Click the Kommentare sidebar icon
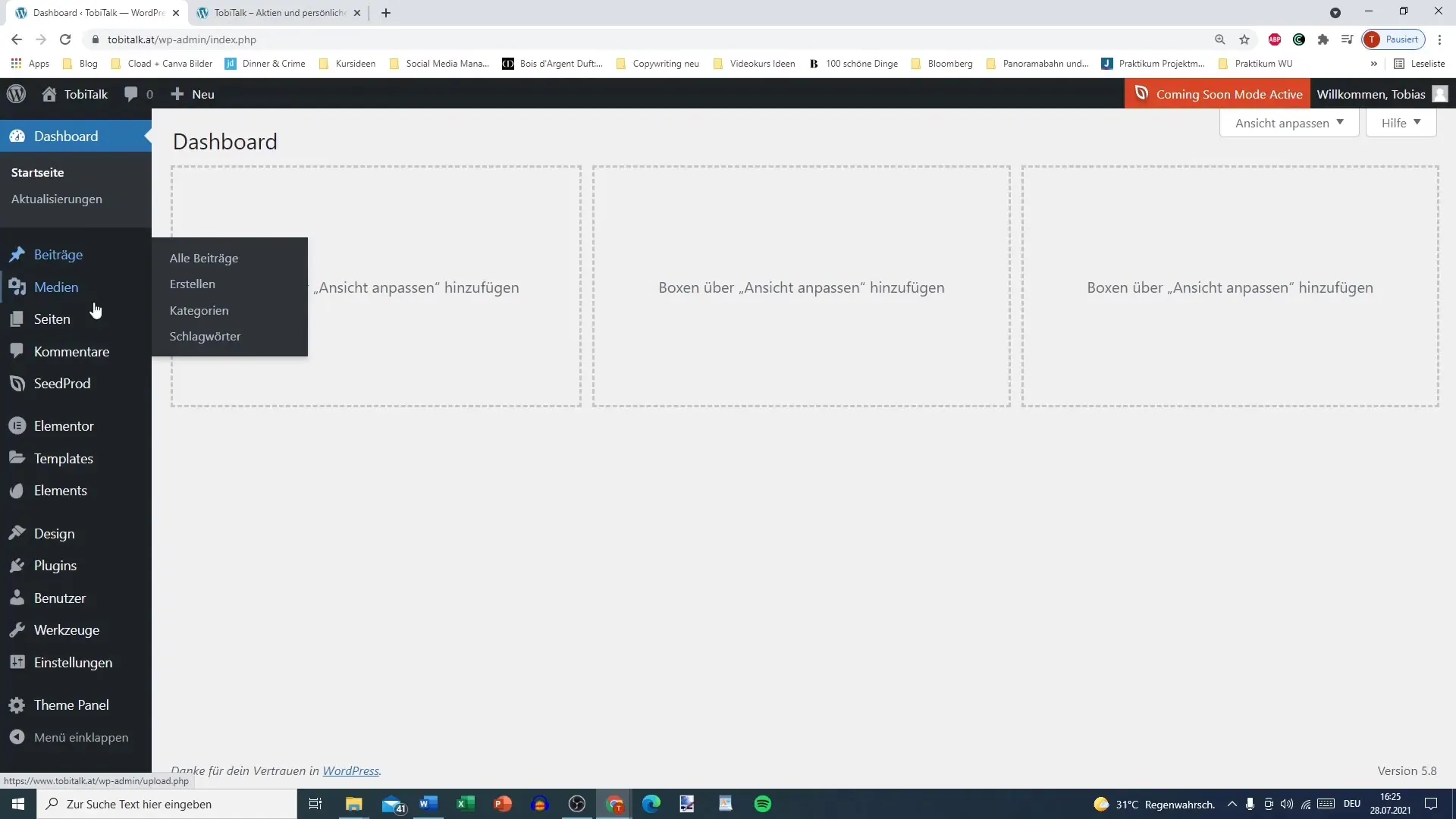Image resolution: width=1456 pixels, height=819 pixels. pos(17,350)
